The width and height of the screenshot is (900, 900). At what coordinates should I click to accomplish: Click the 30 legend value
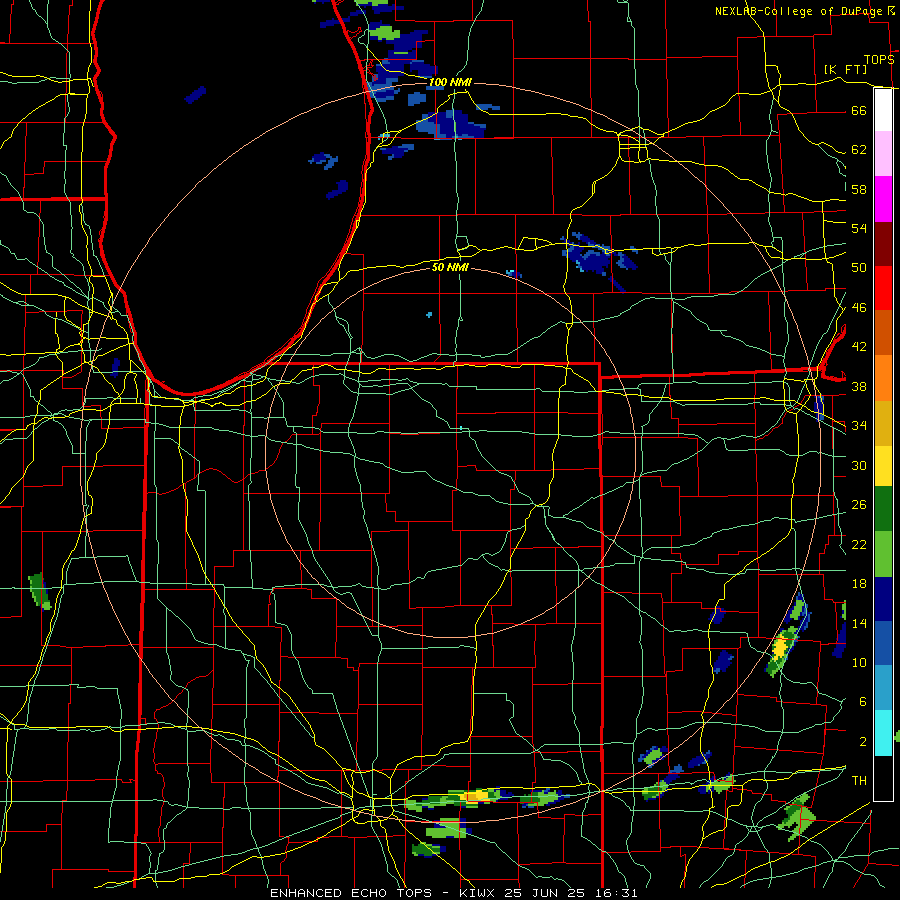[x=859, y=465]
